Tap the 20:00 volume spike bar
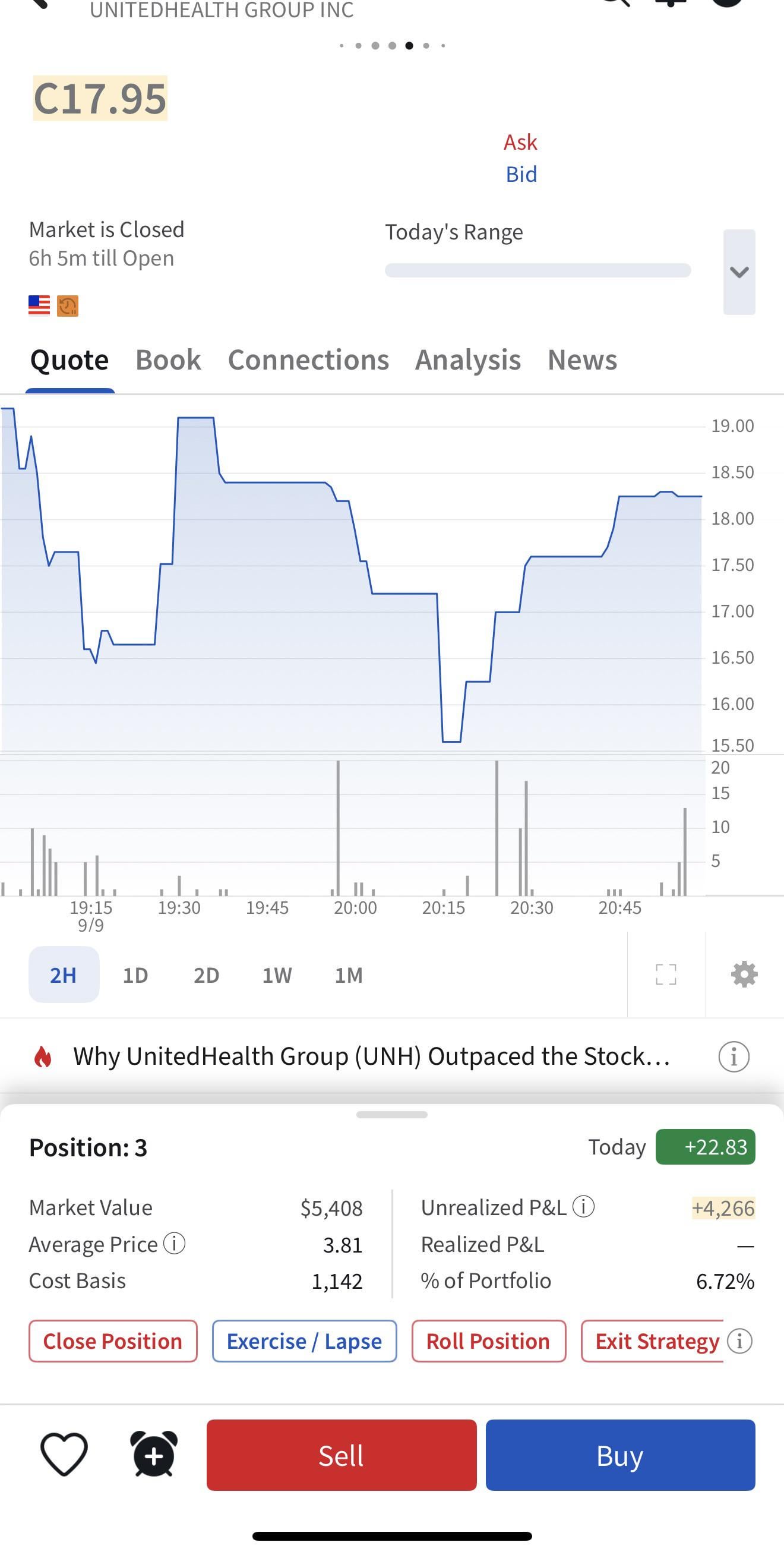This screenshot has width=784, height=1555. pos(338,828)
